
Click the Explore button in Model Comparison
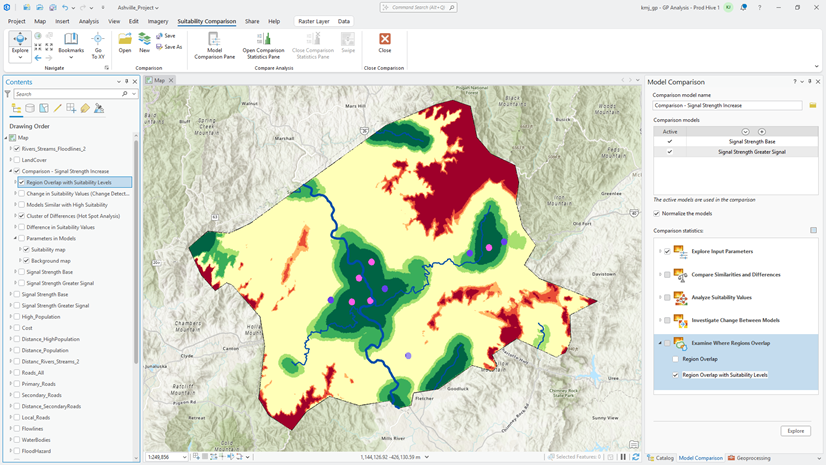pyautogui.click(x=795, y=431)
